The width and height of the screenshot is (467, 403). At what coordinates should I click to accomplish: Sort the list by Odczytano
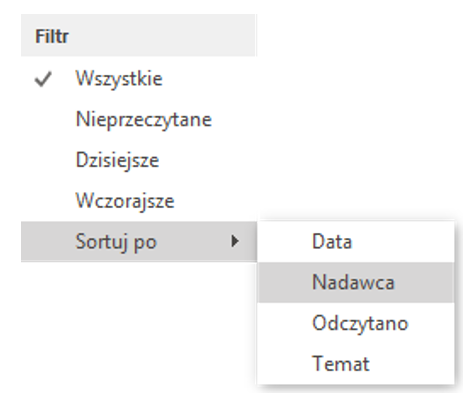click(x=356, y=323)
